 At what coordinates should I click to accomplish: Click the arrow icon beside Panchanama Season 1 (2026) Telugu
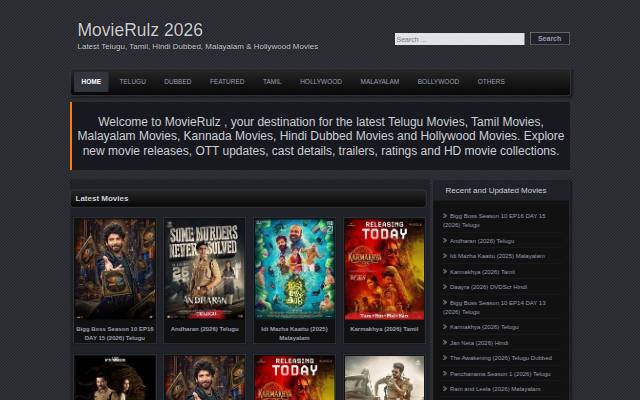[x=445, y=373]
